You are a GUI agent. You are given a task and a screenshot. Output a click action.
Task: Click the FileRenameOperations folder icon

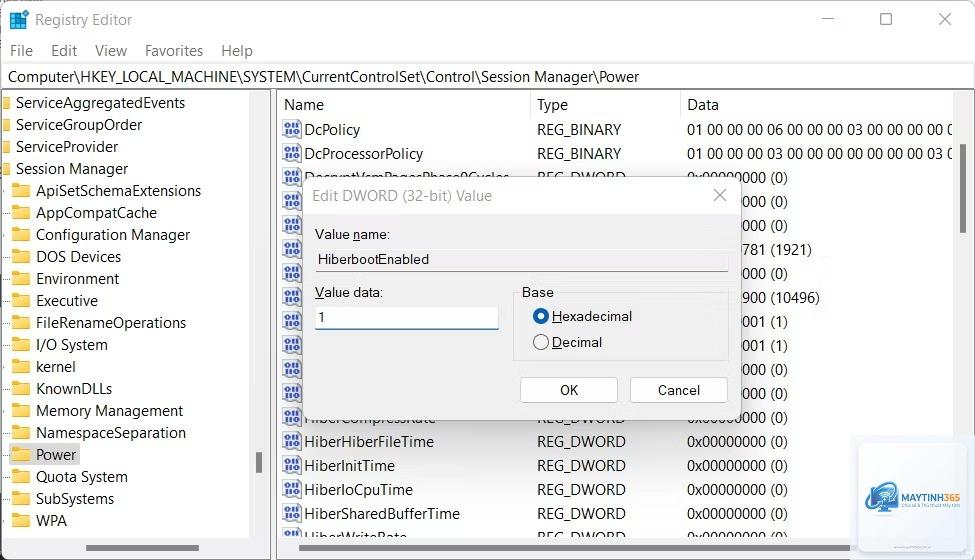21,323
